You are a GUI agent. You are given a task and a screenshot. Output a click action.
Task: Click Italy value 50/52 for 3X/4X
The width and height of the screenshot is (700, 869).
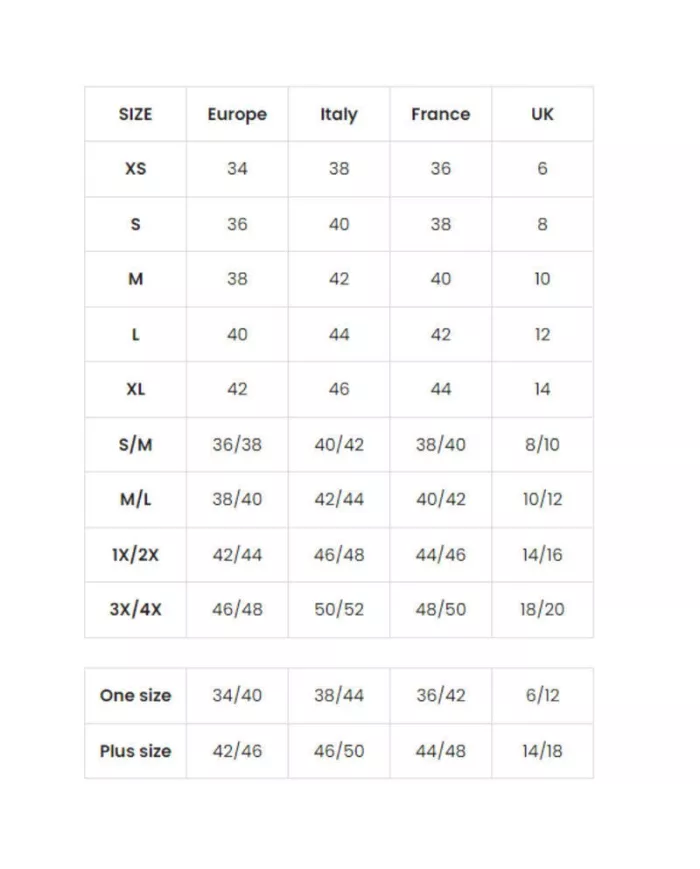coord(339,609)
